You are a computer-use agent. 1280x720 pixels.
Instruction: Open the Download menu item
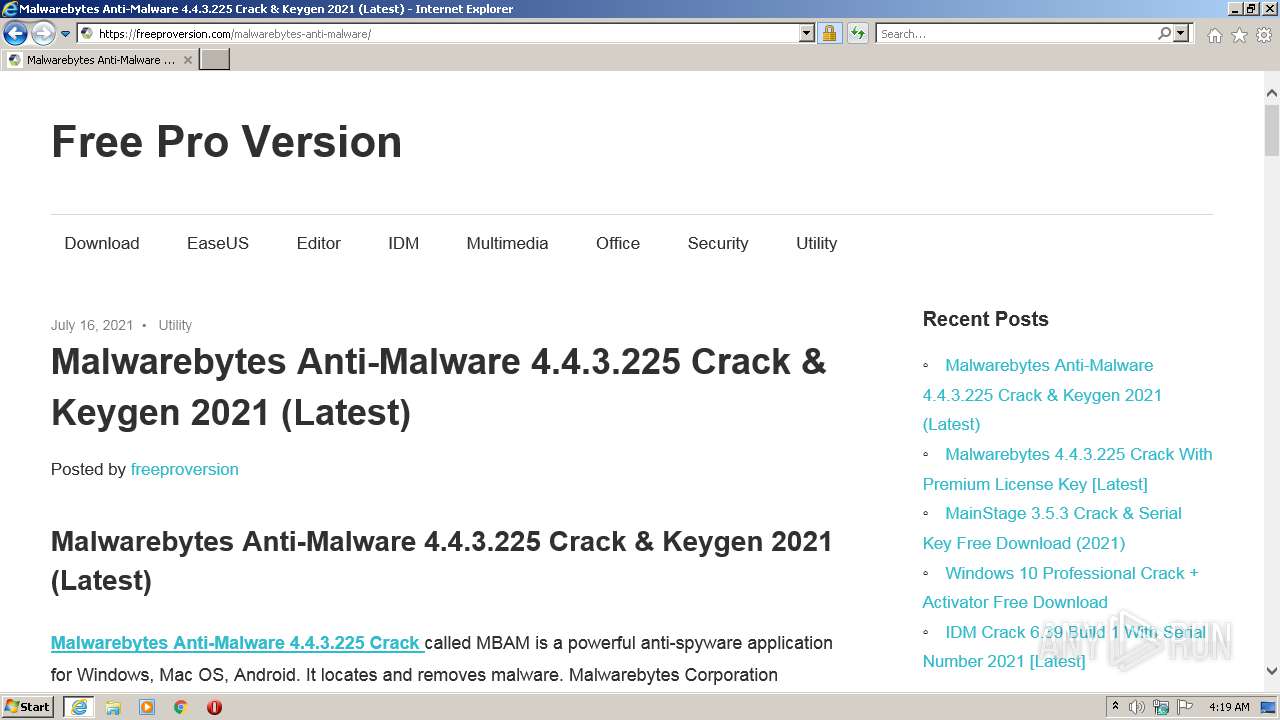[102, 243]
